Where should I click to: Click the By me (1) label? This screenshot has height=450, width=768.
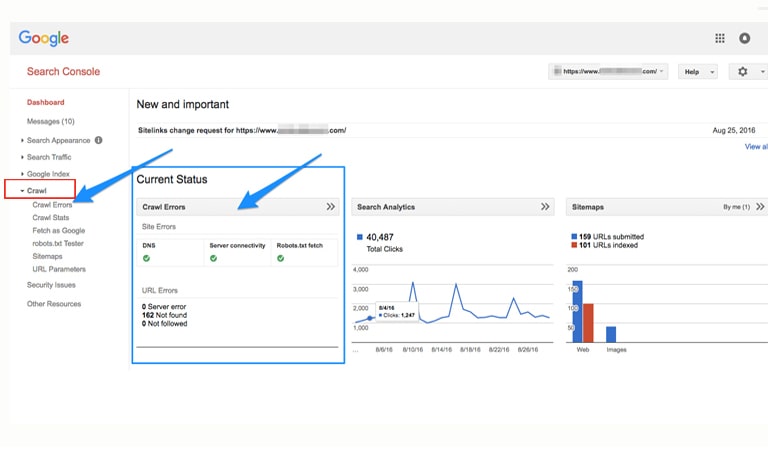point(736,207)
